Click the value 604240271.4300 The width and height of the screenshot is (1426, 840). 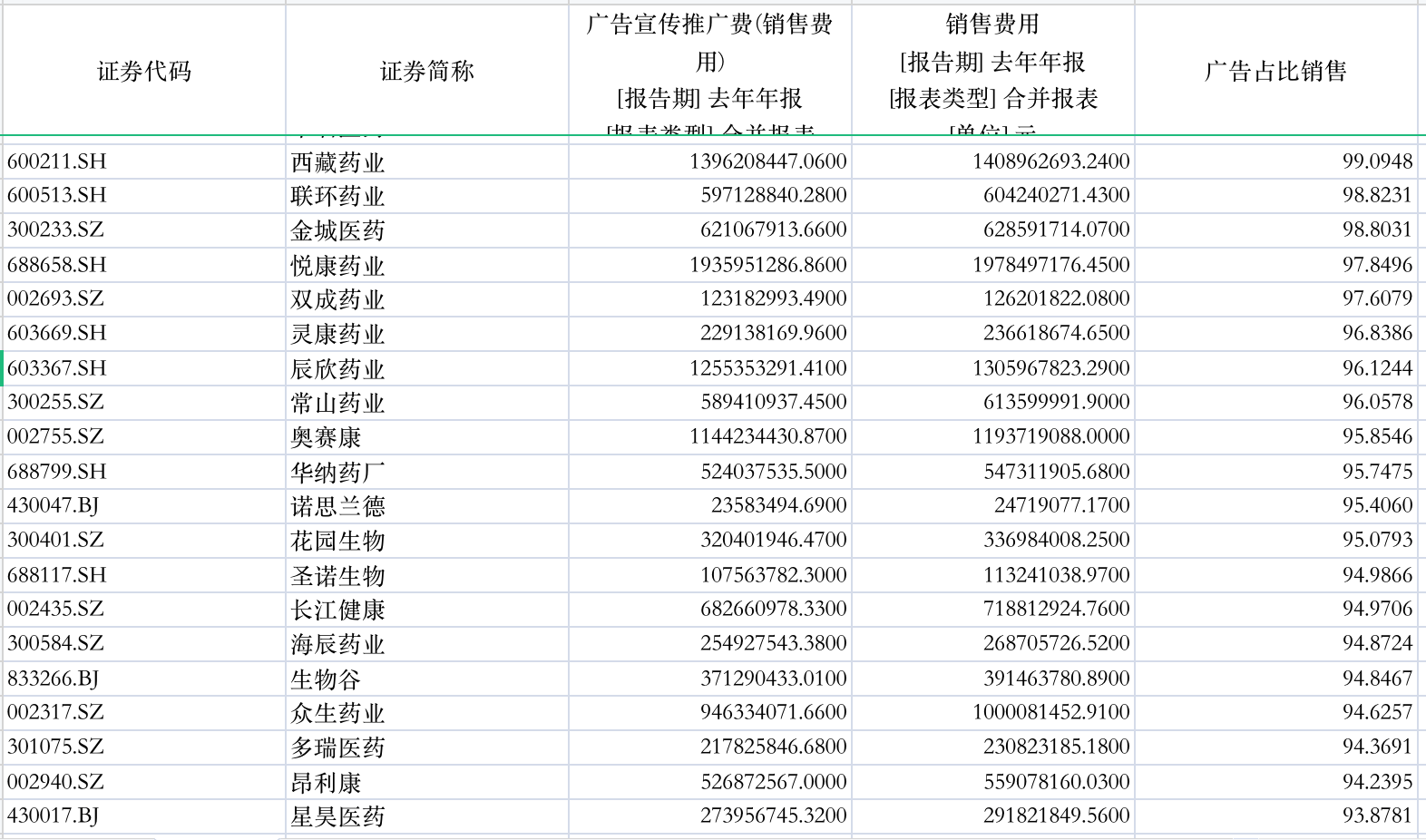coord(992,195)
